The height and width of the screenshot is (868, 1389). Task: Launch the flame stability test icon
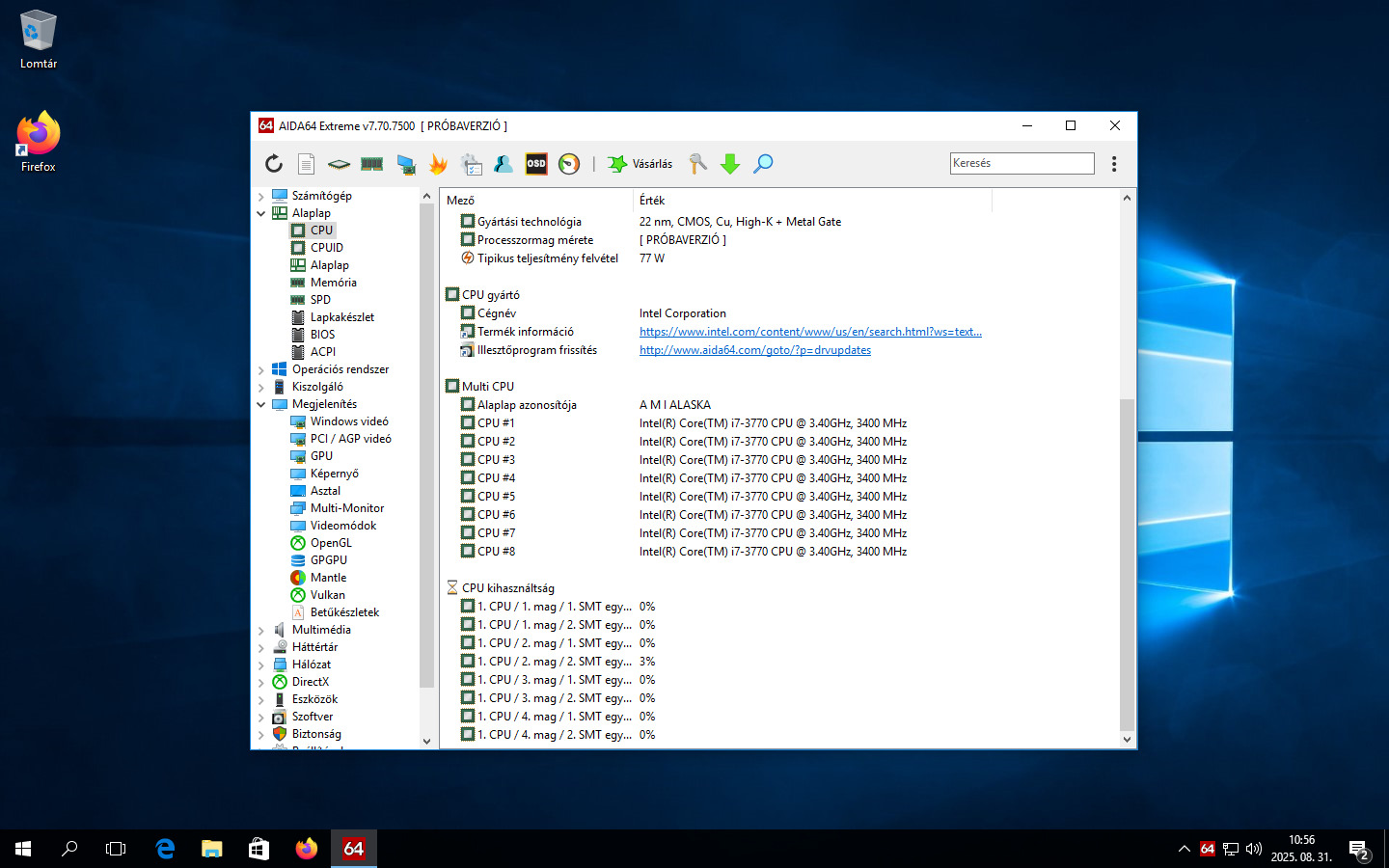[x=438, y=164]
